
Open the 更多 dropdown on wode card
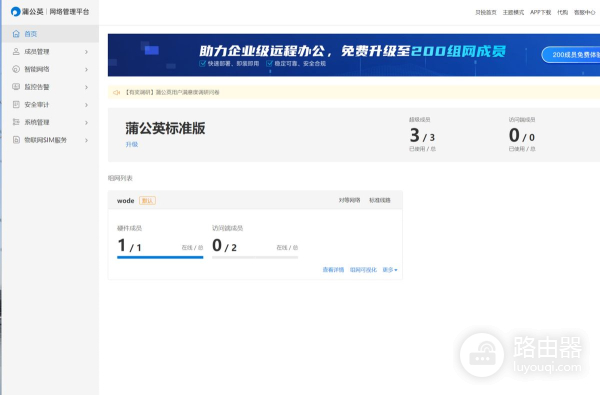(390, 270)
